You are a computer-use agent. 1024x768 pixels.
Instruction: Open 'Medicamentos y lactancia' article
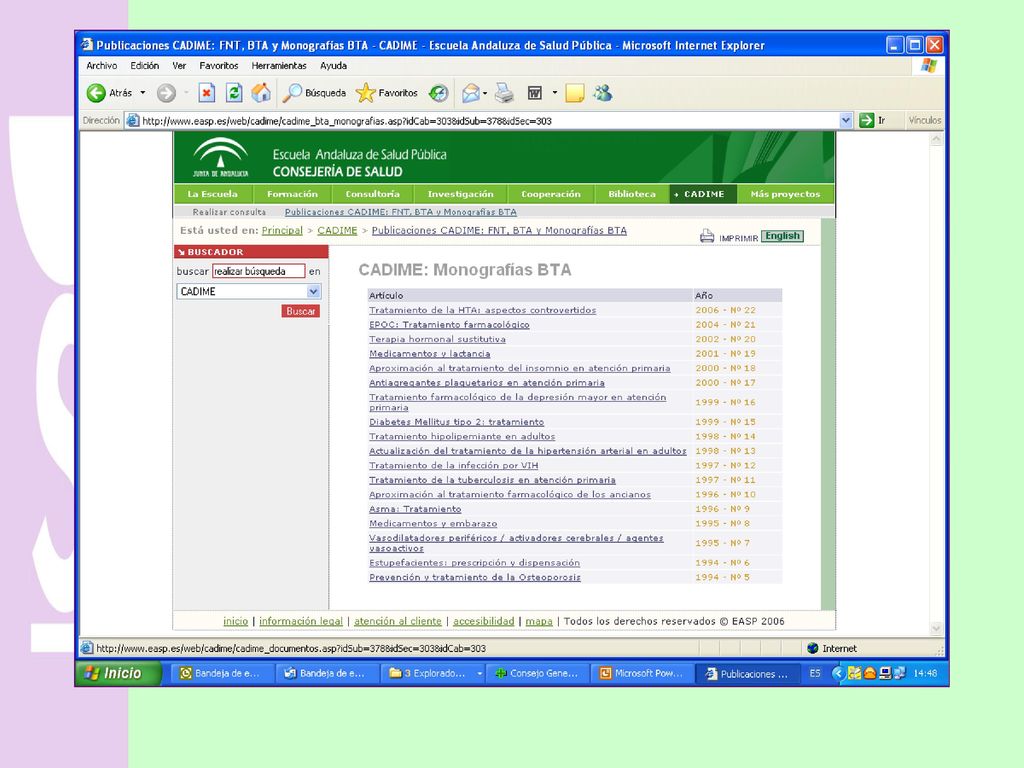coord(430,353)
